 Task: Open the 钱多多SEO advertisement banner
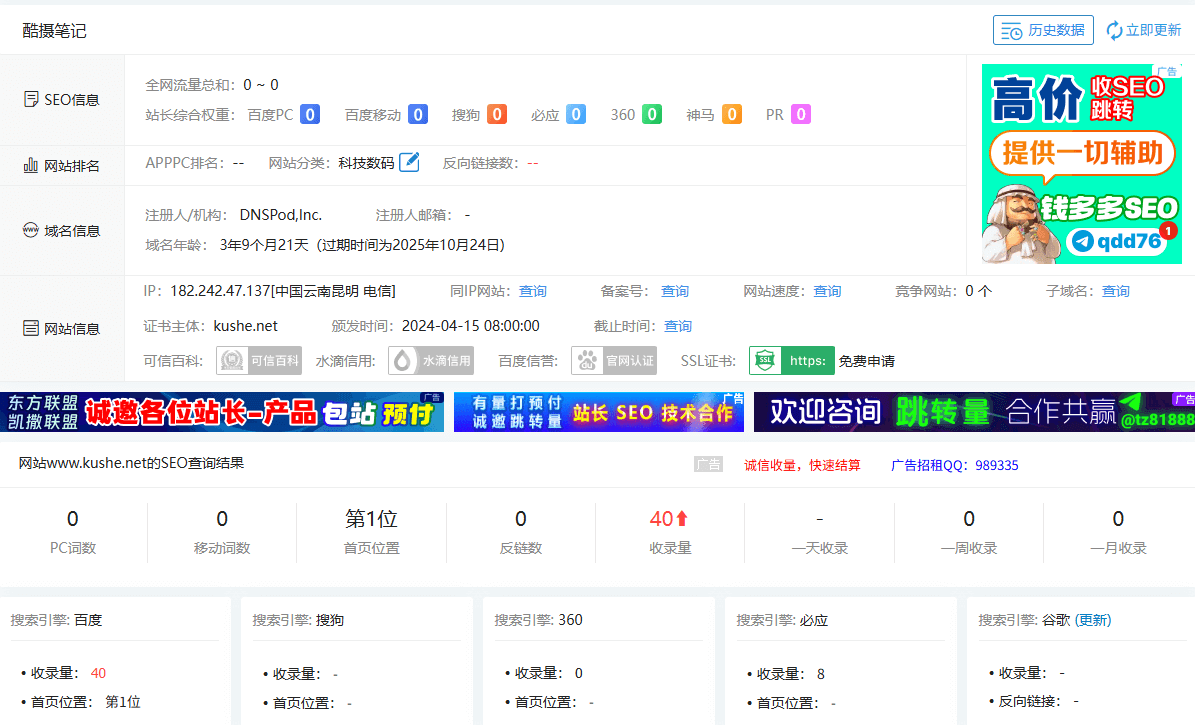pyautogui.click(x=1083, y=163)
